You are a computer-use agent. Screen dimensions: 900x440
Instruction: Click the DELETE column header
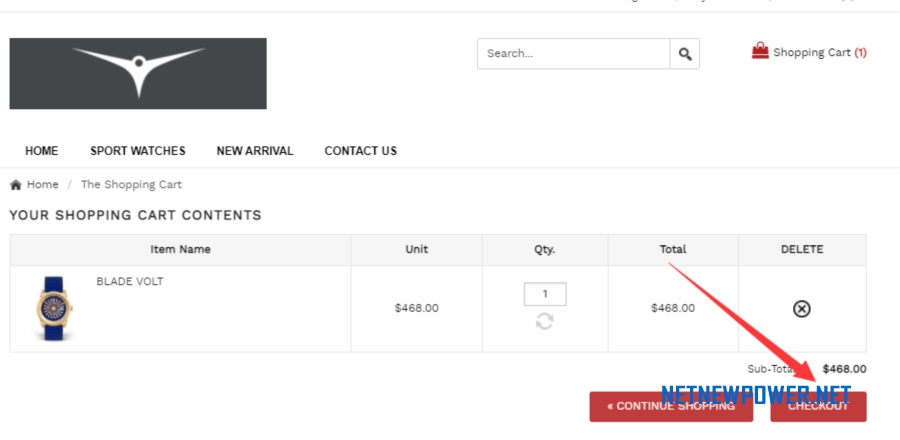point(802,250)
